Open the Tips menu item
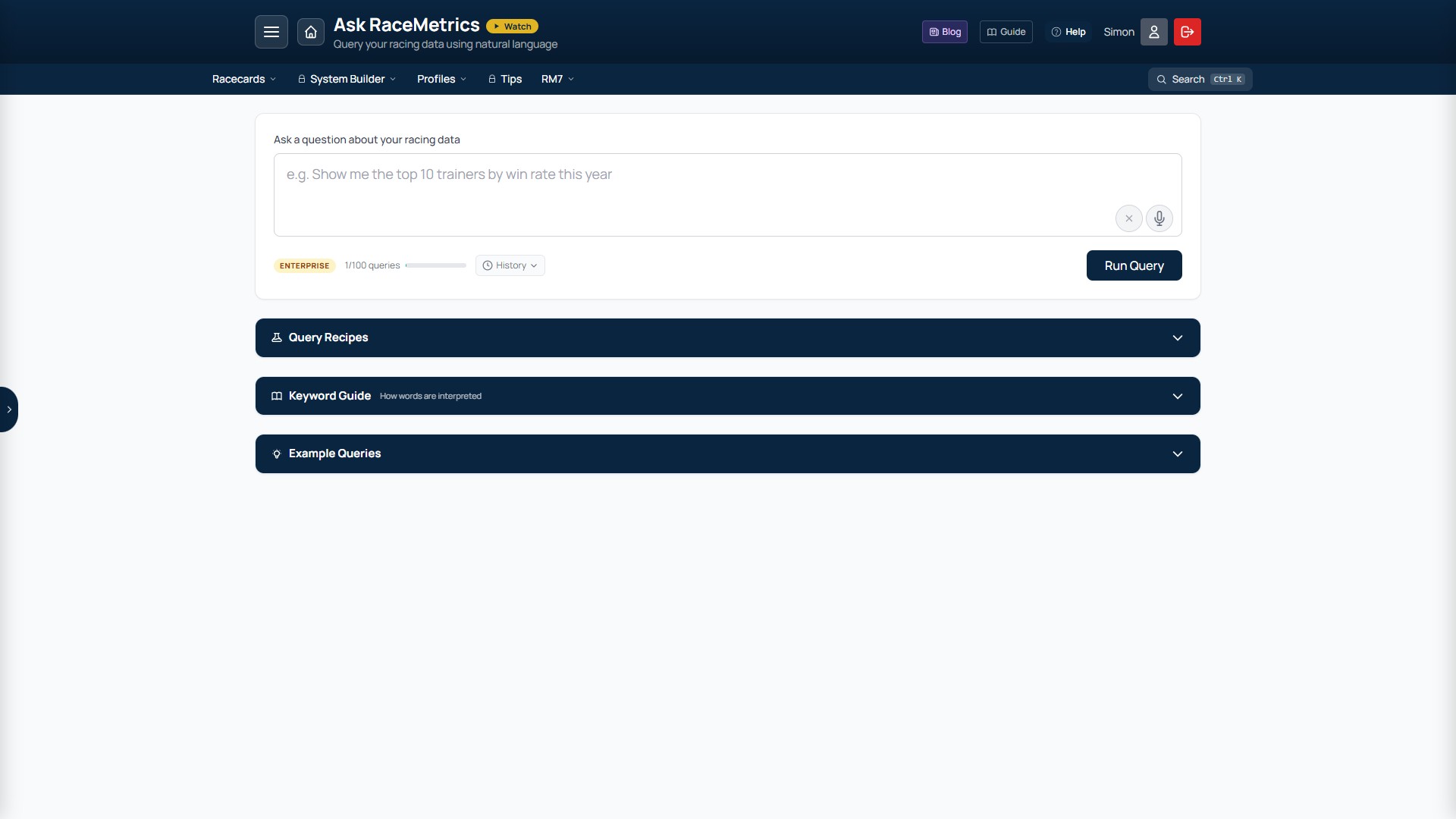The height and width of the screenshot is (819, 1456). pyautogui.click(x=505, y=79)
